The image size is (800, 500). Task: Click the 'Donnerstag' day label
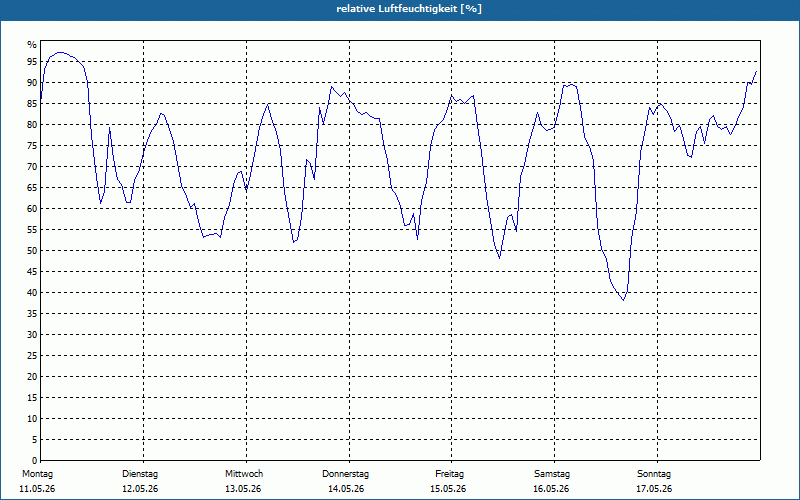pos(345,474)
